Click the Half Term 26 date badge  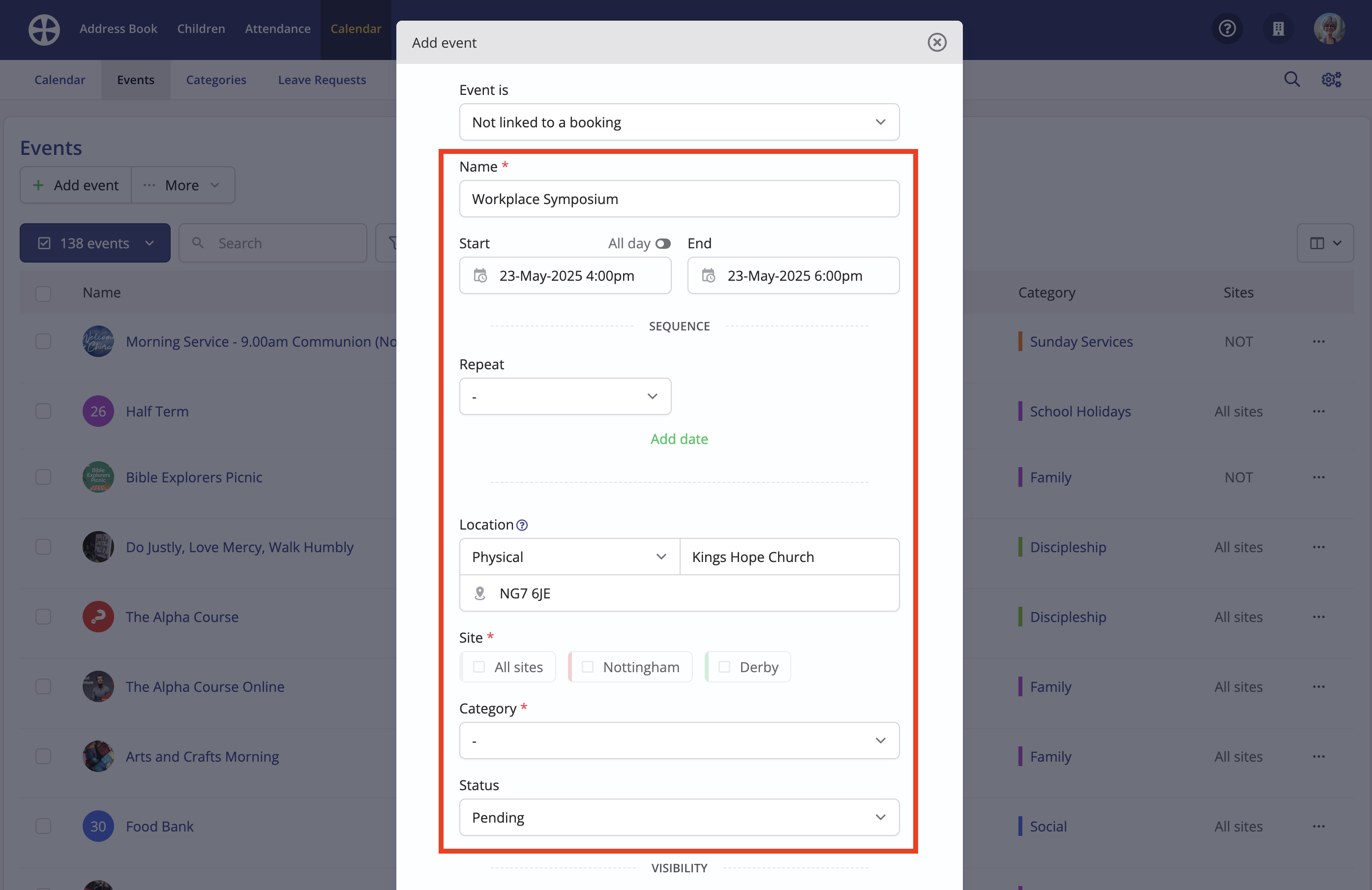98,411
